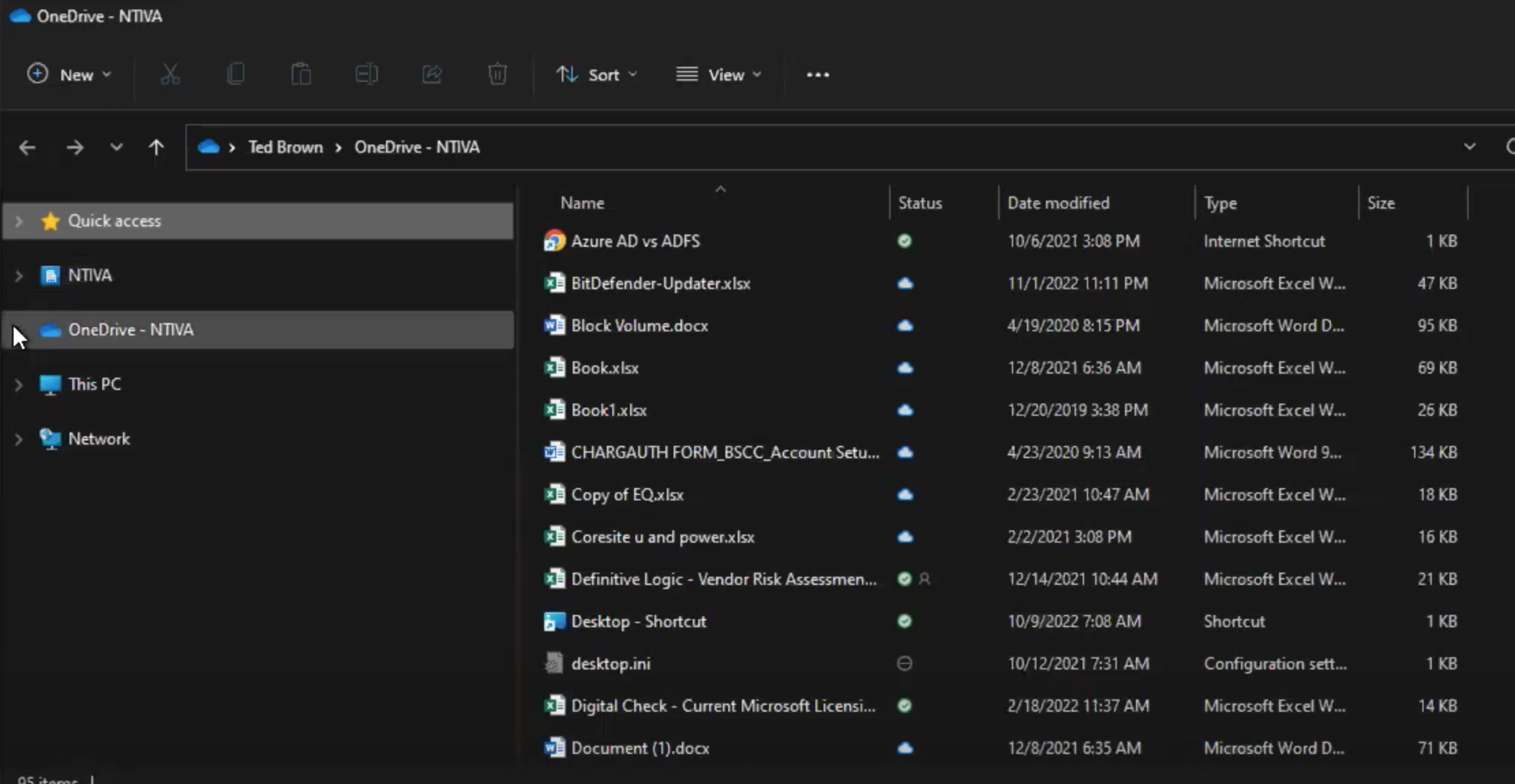The width and height of the screenshot is (1515, 784).
Task: Click the Excel icon next to Coresite u and power.xlsx
Action: (553, 536)
